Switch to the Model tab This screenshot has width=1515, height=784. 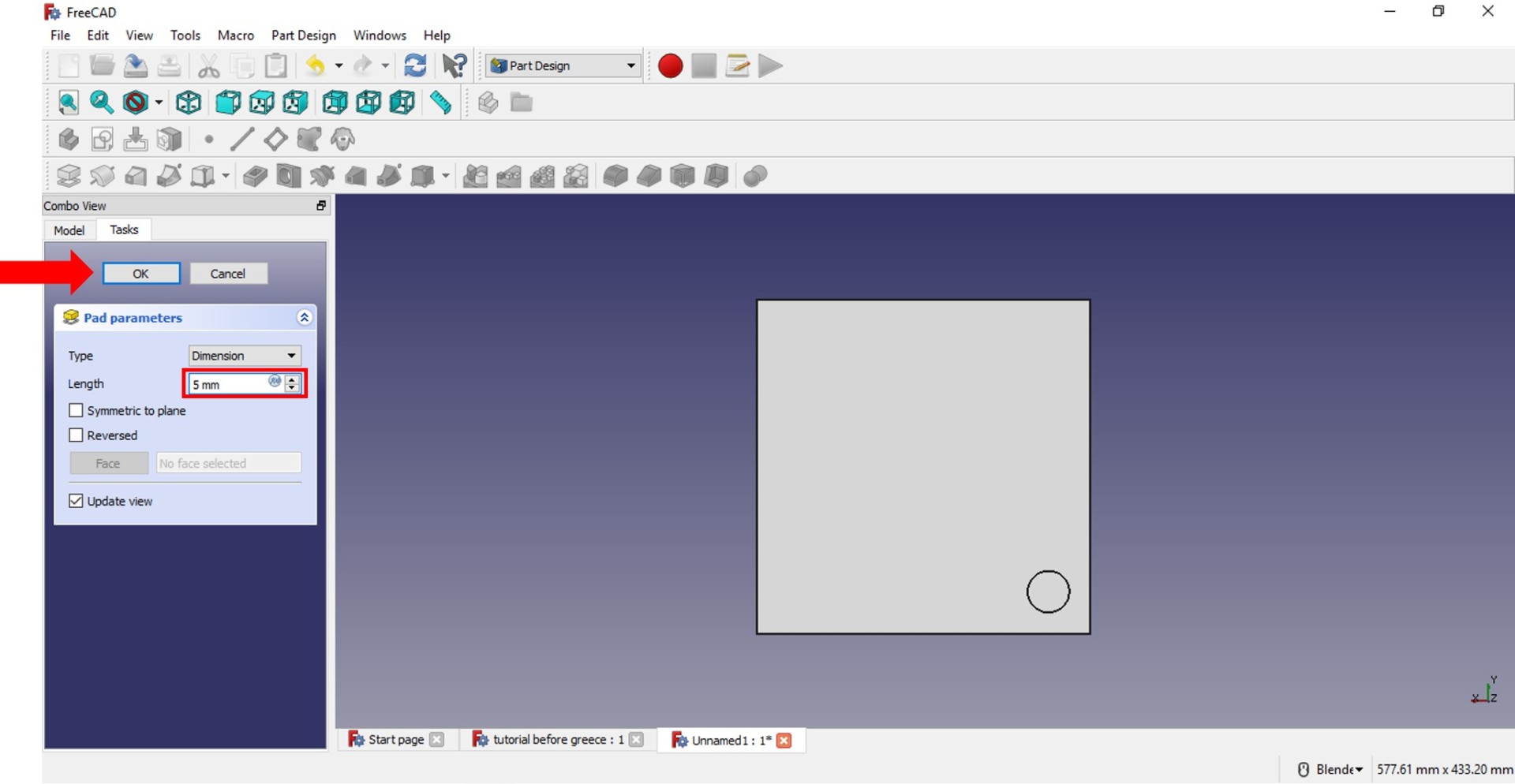(69, 230)
